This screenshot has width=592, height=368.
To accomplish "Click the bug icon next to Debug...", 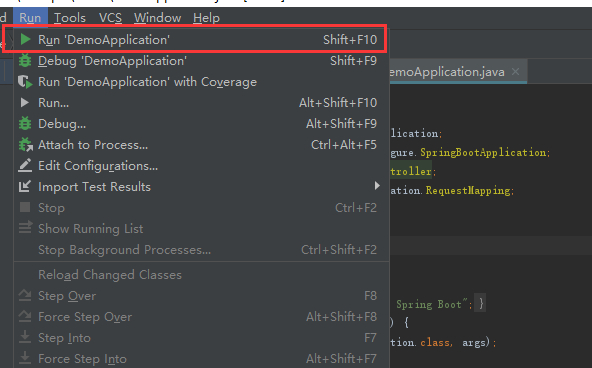I will point(25,123).
